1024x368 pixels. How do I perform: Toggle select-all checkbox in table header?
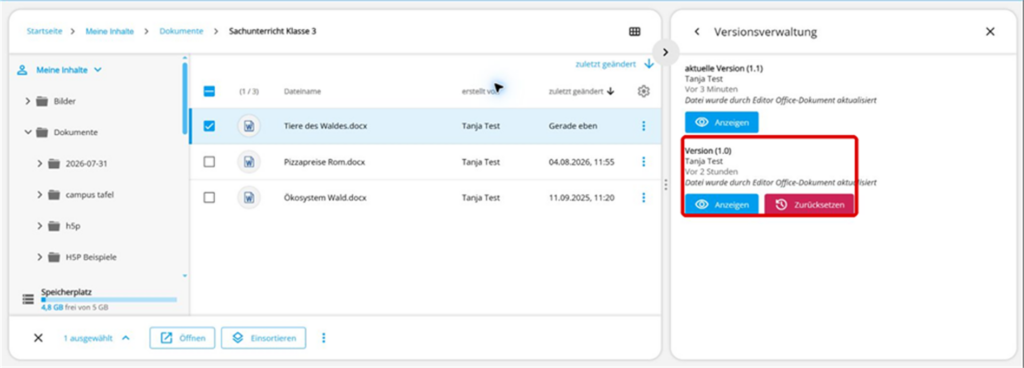209,91
